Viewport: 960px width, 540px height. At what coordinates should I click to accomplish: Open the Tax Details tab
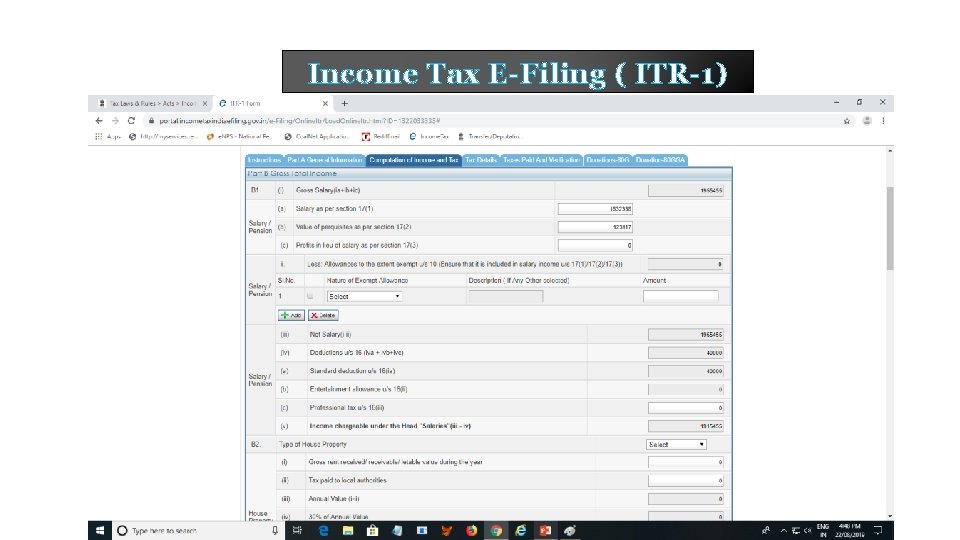pyautogui.click(x=481, y=160)
